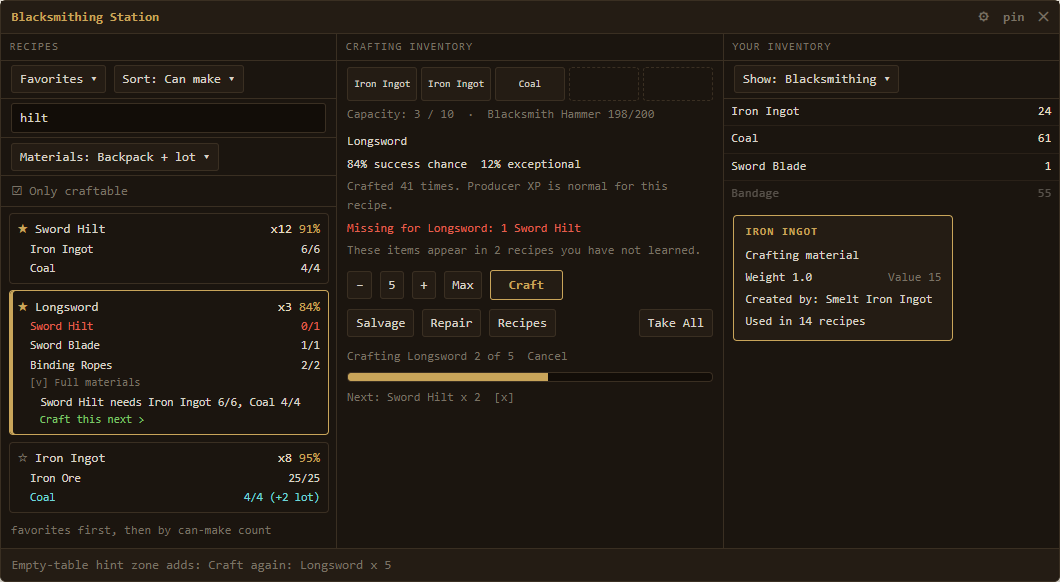Click Used in 14 recipes text
1060x582 pixels.
(804, 321)
